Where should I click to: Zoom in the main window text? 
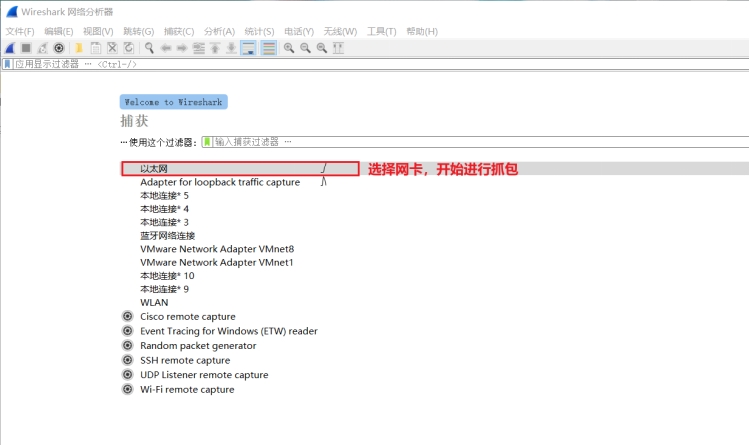tap(289, 48)
